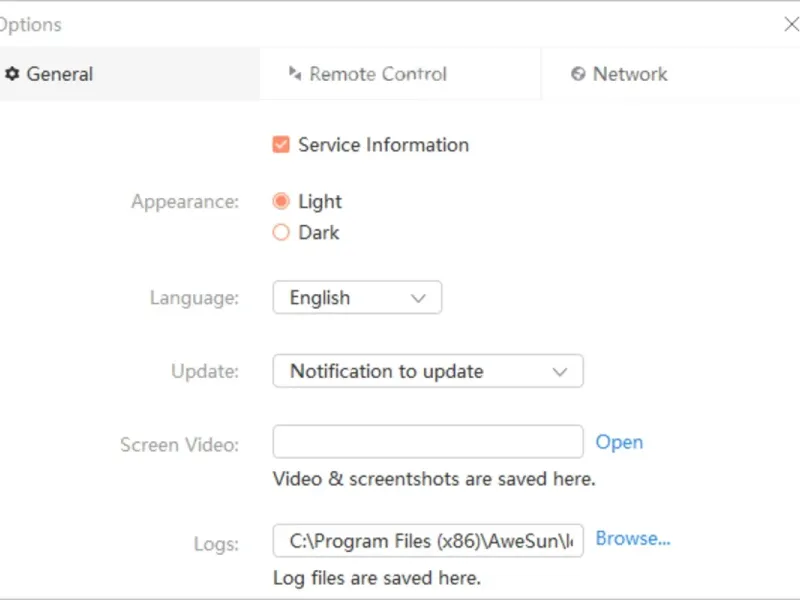The image size is (800, 600).
Task: Click the Remote Control tab icon
Action: point(294,74)
